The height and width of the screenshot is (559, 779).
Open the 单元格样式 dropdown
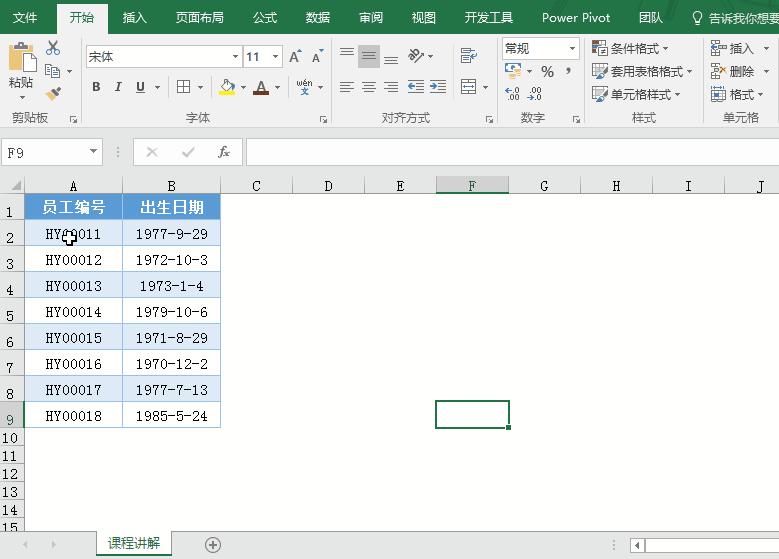[x=636, y=94]
